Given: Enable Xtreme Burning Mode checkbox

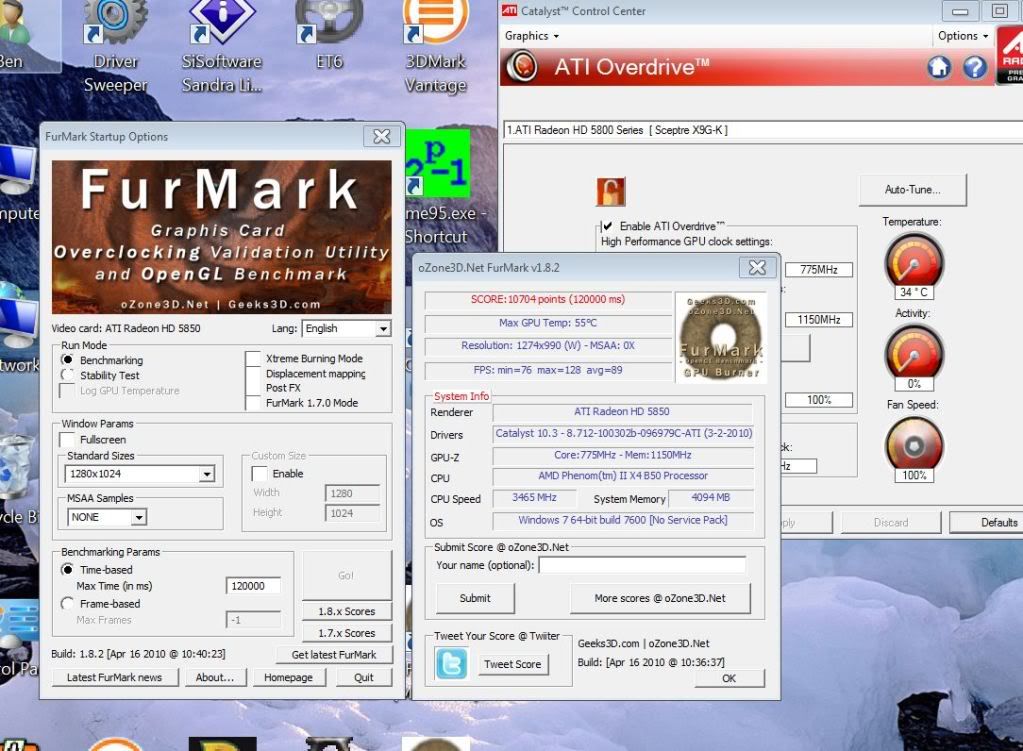Looking at the screenshot, I should 253,358.
